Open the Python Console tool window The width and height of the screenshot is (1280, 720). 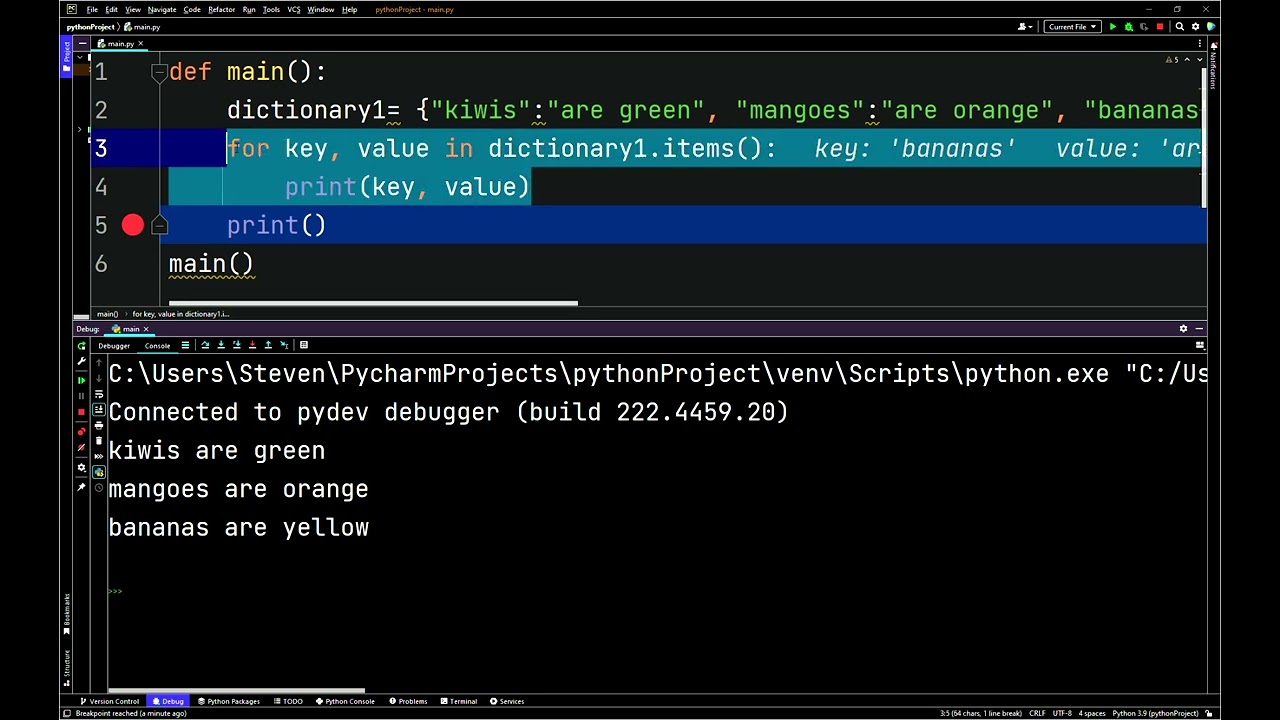345,701
